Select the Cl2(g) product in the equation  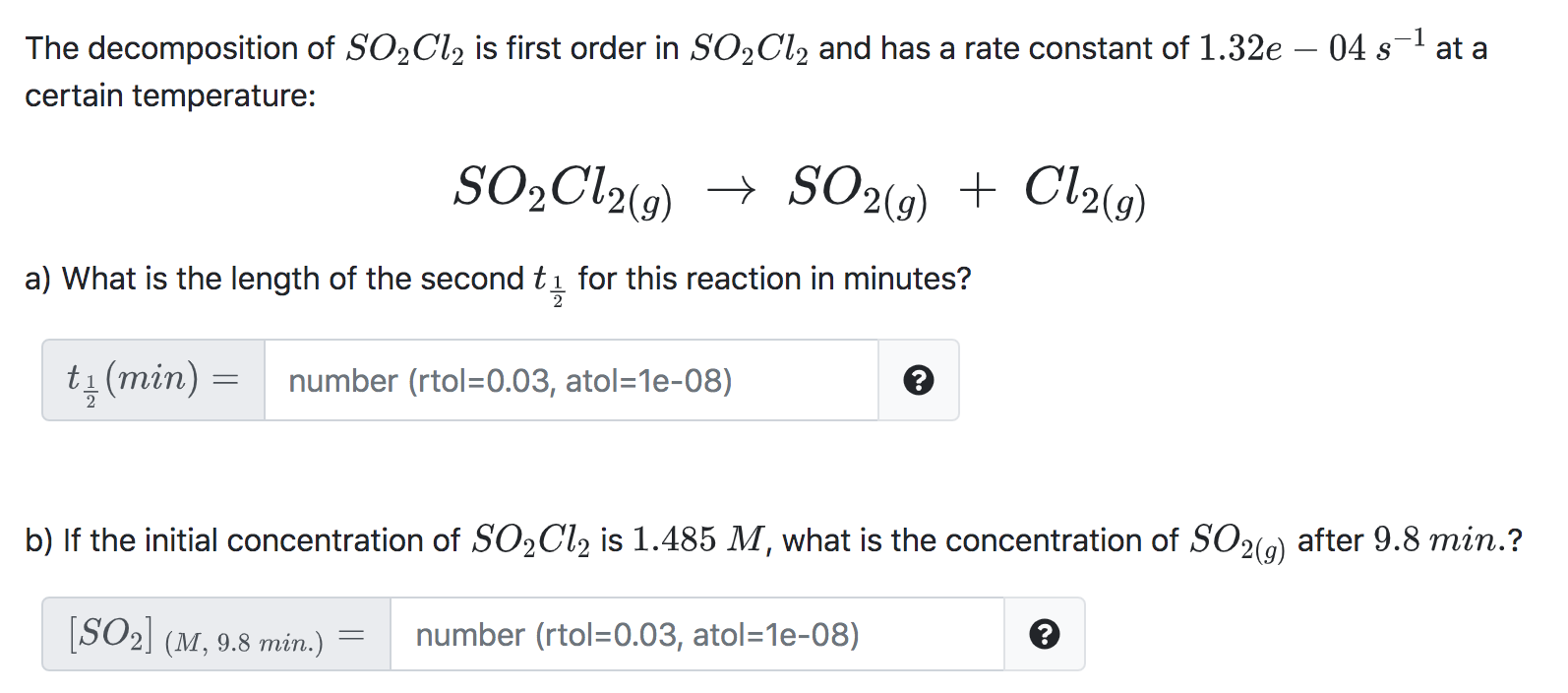coord(1084,191)
